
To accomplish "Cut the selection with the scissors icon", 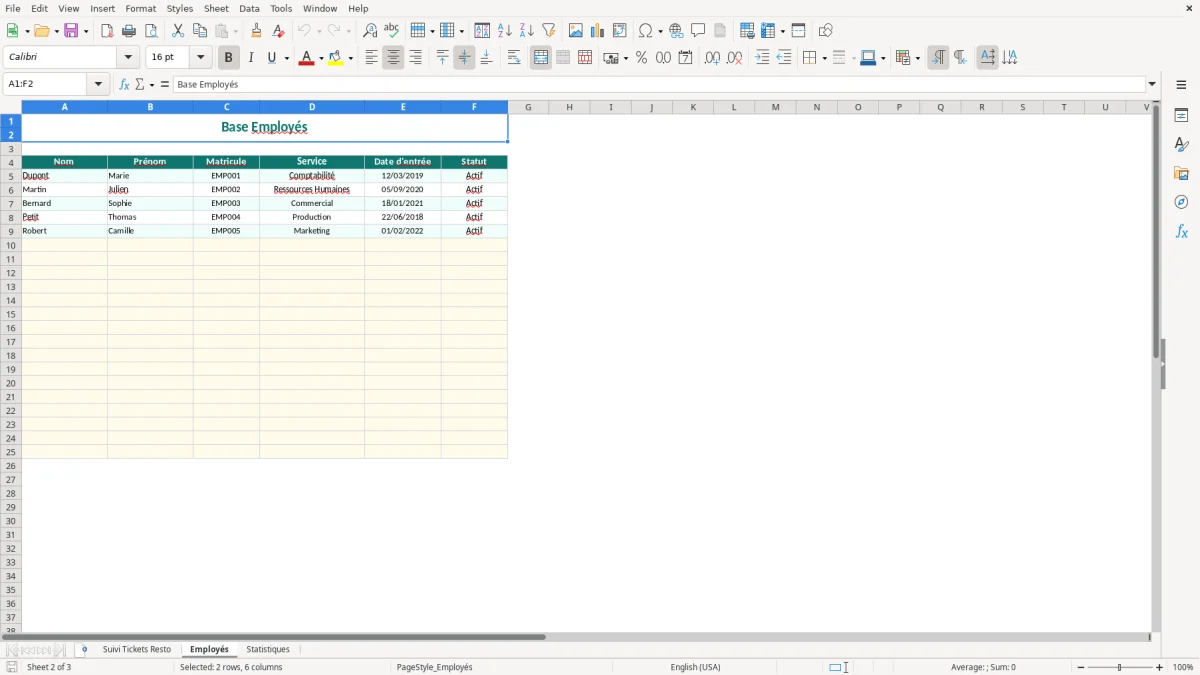I will point(178,31).
